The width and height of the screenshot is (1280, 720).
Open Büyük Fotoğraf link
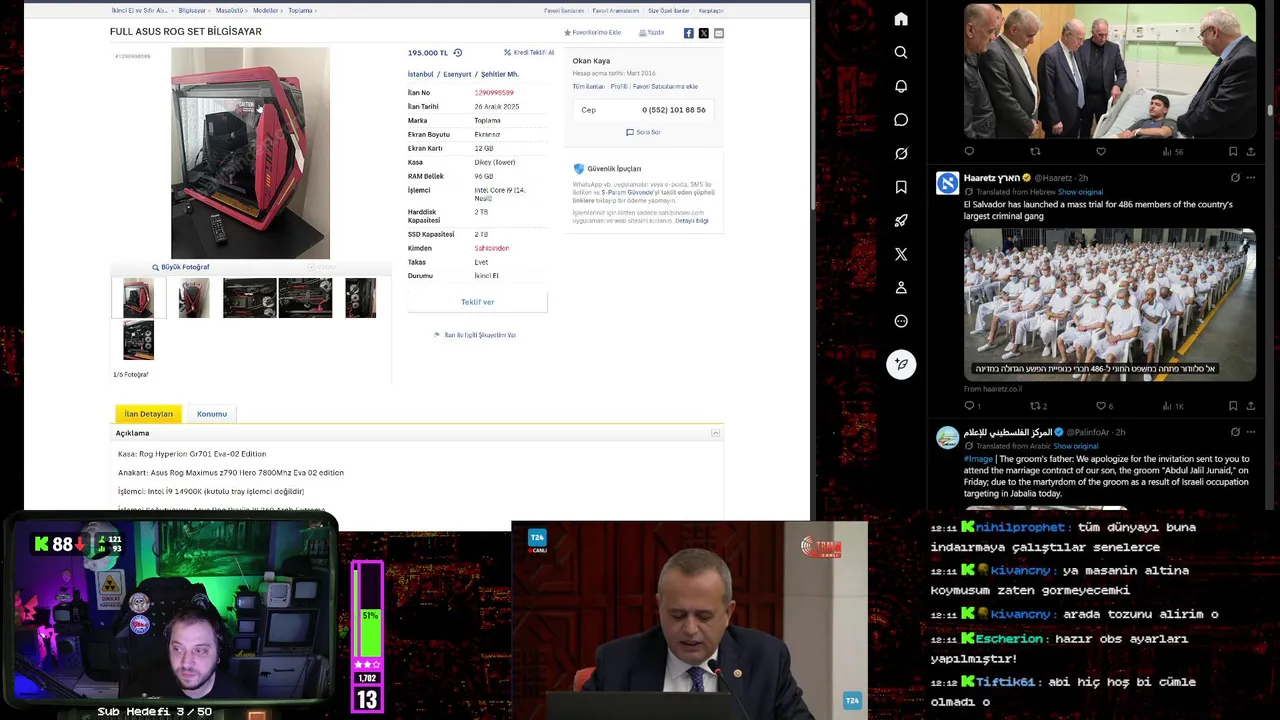181,267
